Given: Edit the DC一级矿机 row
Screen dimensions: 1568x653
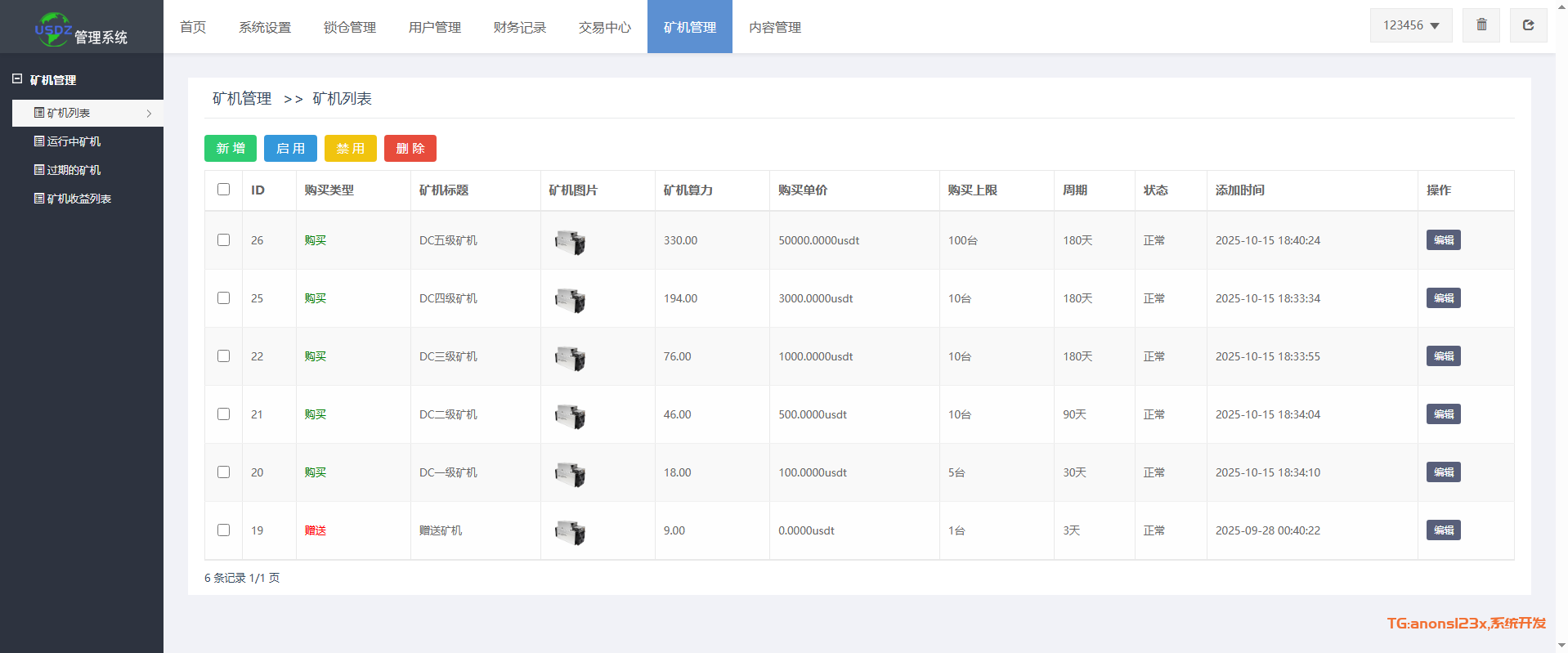Looking at the screenshot, I should (x=1444, y=472).
